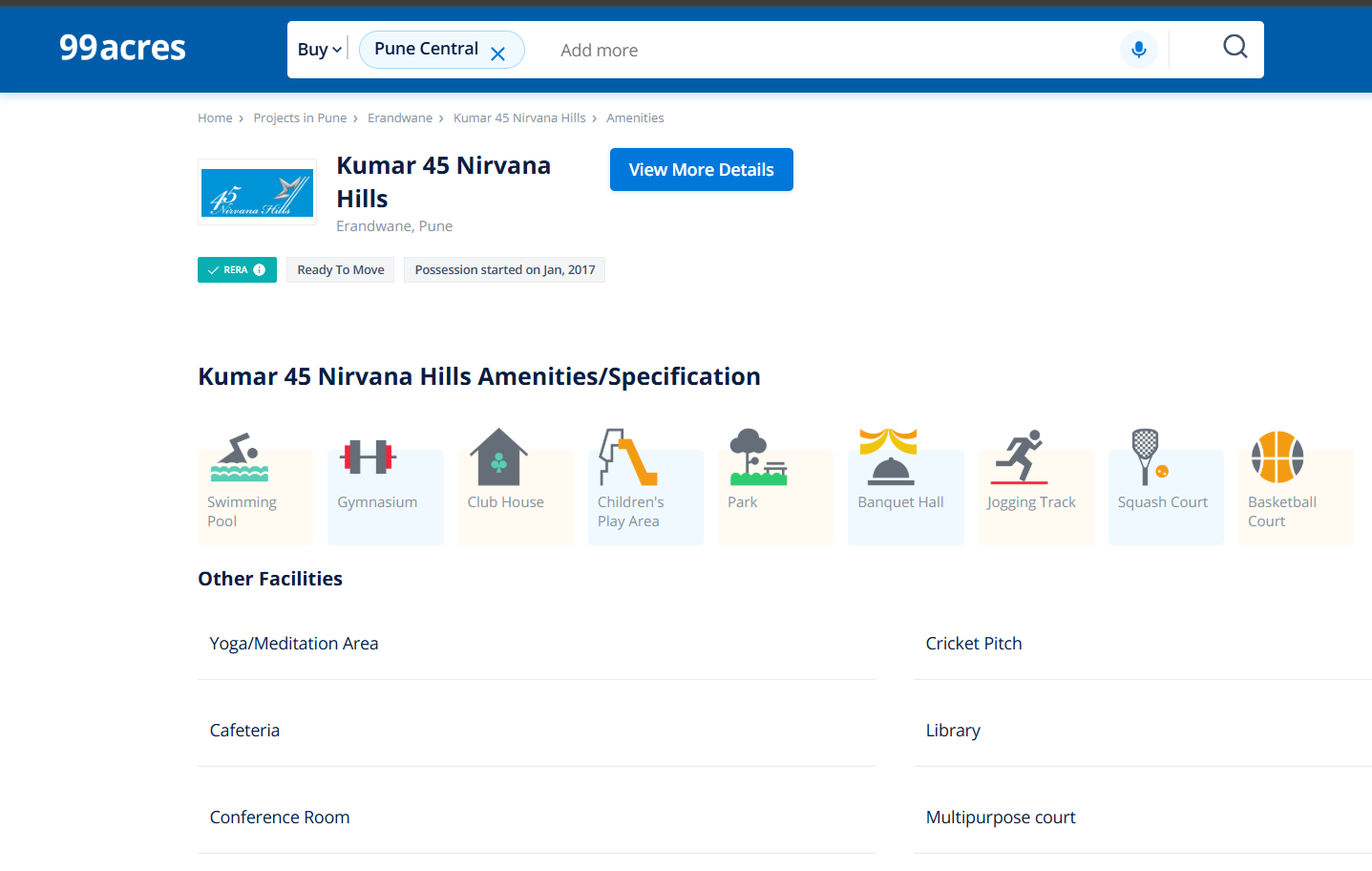Click Possession started on Jan, 2017 tag

point(505,270)
